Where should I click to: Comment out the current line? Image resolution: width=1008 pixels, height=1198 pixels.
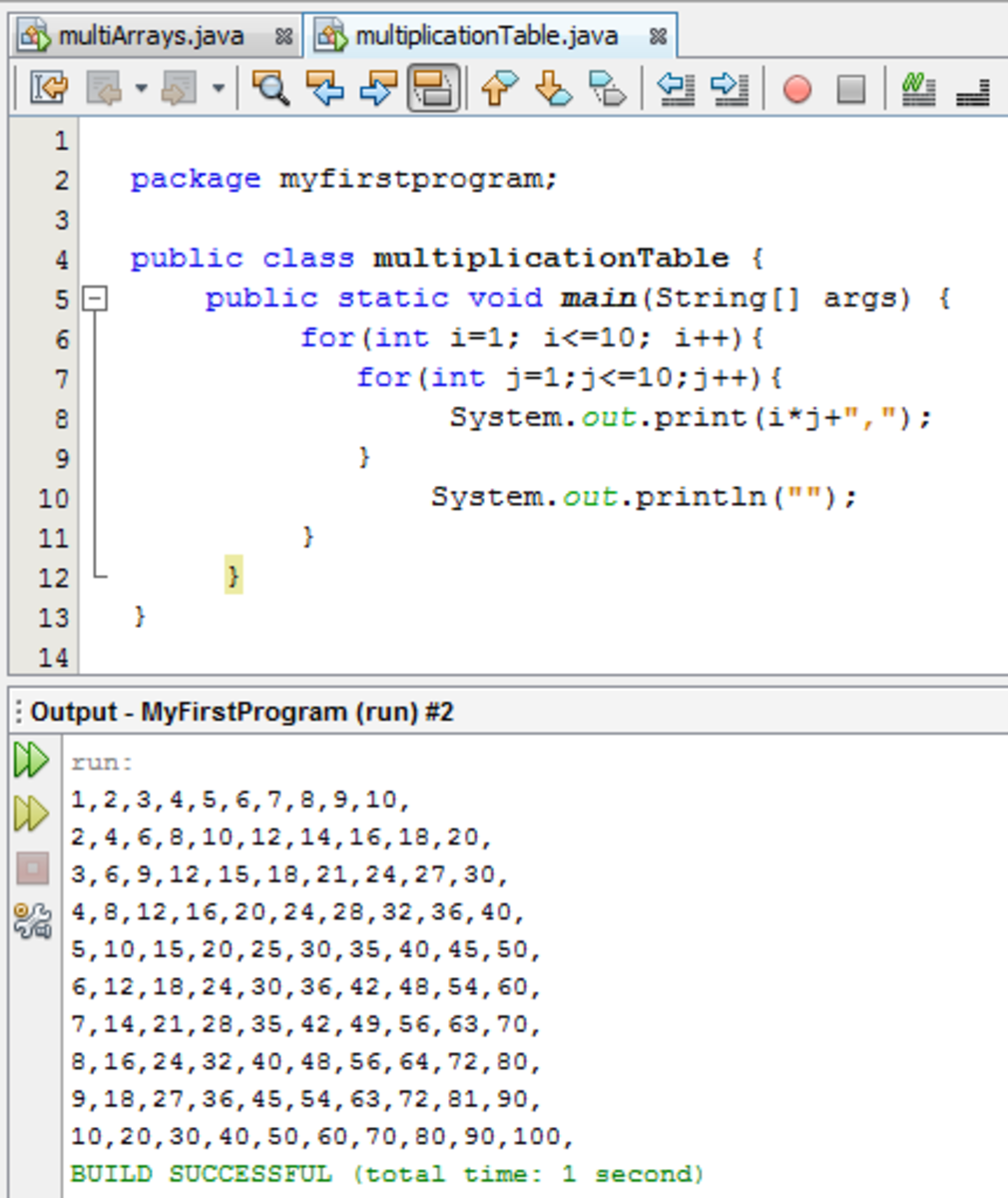[918, 89]
